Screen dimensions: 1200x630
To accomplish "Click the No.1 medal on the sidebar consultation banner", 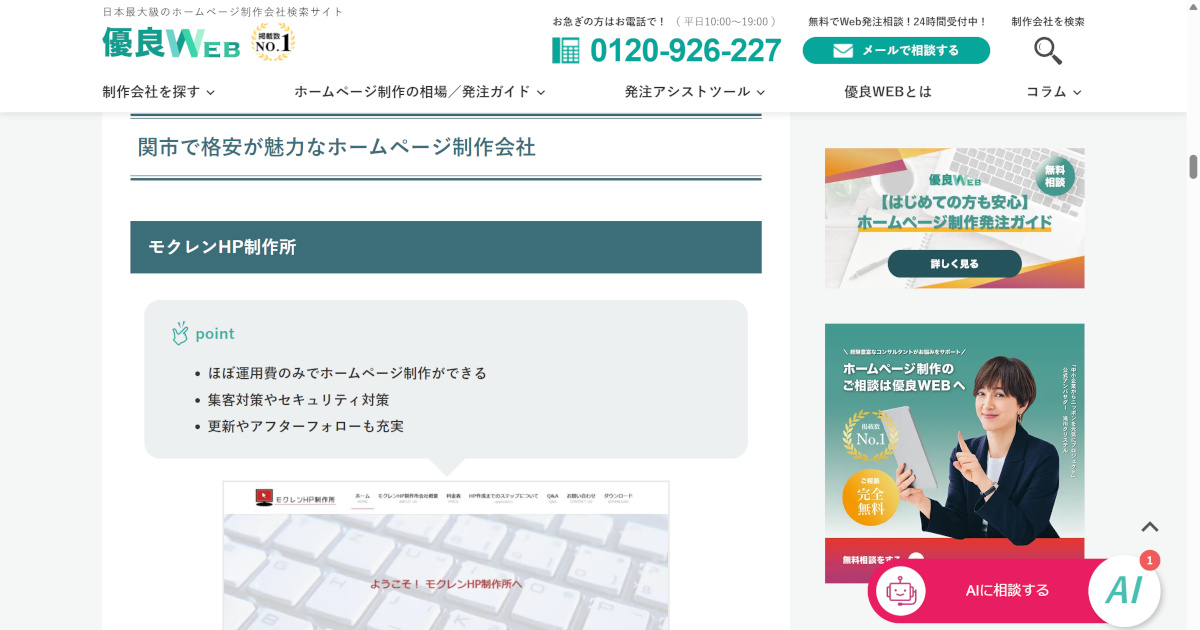I will click(867, 437).
